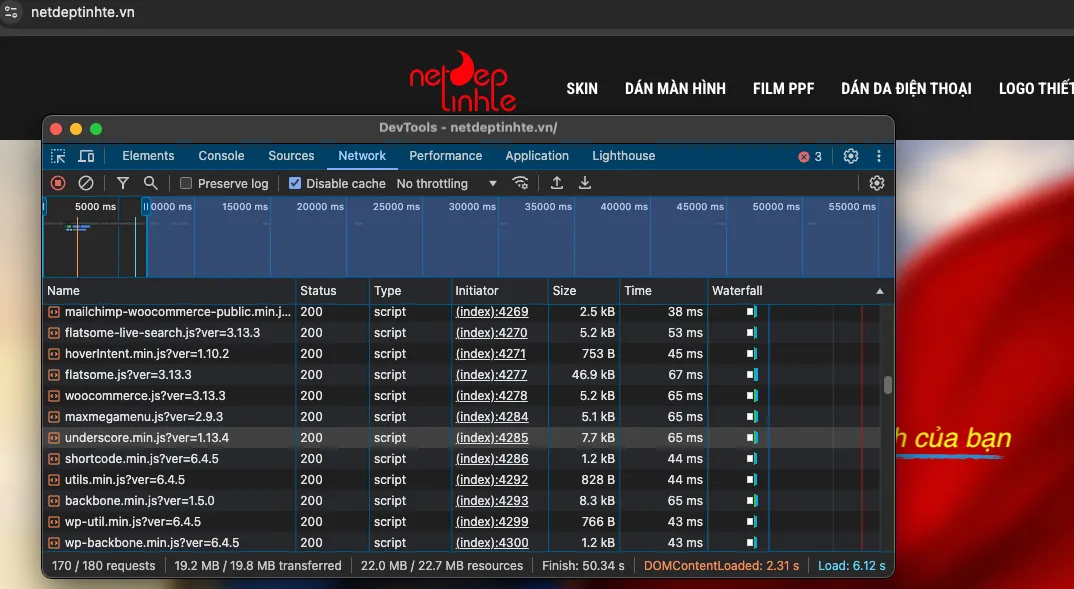Image resolution: width=1074 pixels, height=589 pixels.
Task: Select the Network tab
Action: click(x=362, y=155)
